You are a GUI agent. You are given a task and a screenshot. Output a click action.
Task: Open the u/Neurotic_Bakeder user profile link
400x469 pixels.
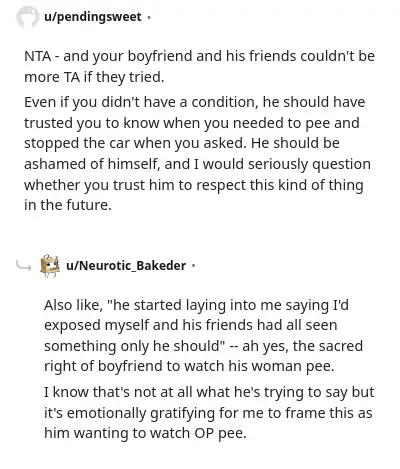(x=126, y=266)
